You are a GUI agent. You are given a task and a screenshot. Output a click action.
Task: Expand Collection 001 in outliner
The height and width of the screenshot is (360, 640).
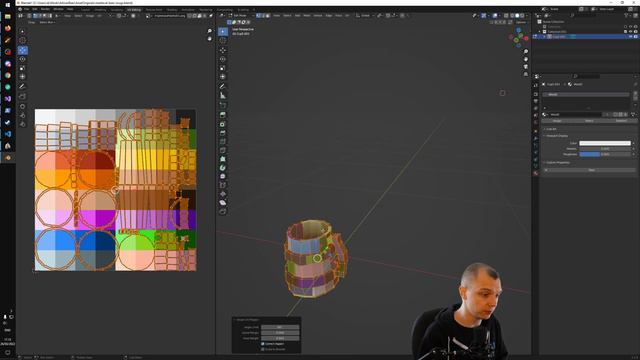click(540, 31)
